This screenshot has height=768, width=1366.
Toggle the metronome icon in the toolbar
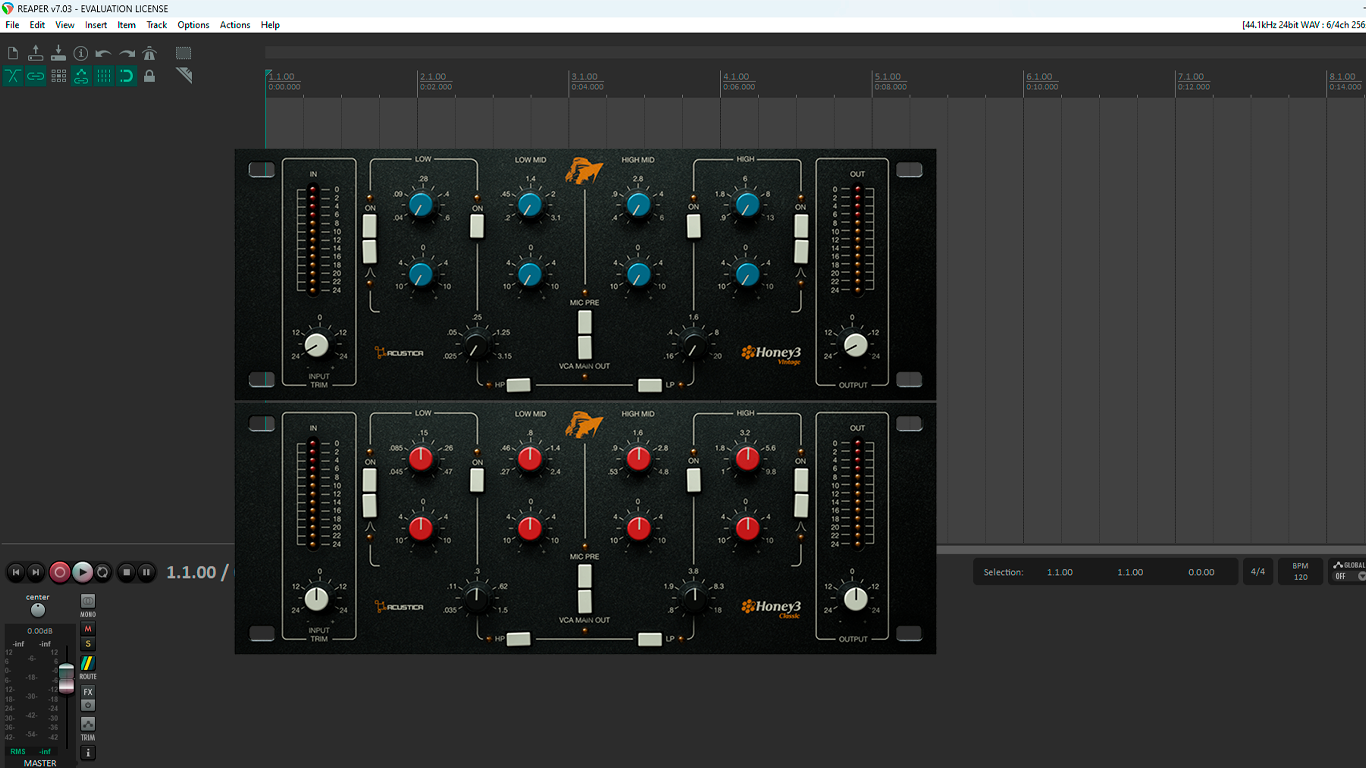150,53
